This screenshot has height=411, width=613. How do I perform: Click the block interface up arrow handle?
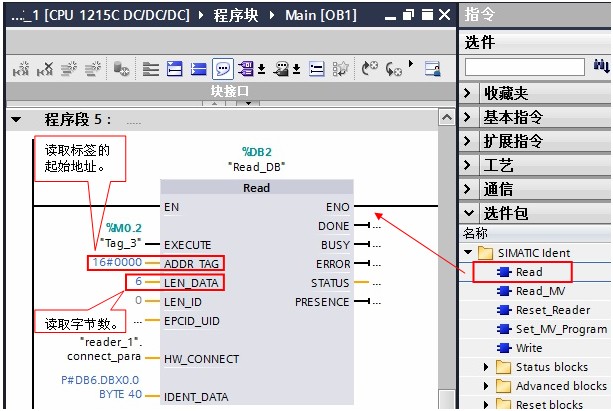[x=214, y=104]
